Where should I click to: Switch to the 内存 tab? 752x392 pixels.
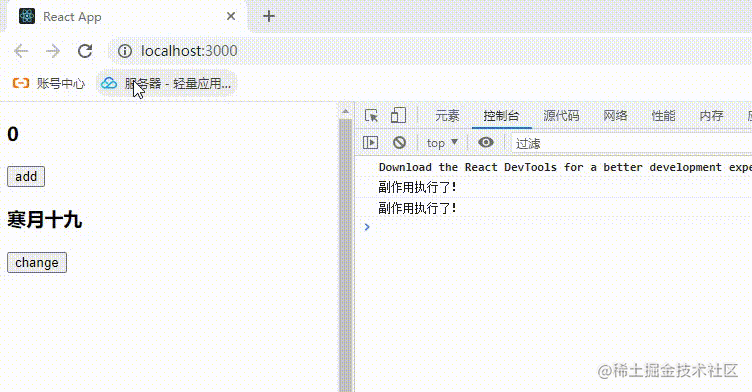(x=711, y=116)
